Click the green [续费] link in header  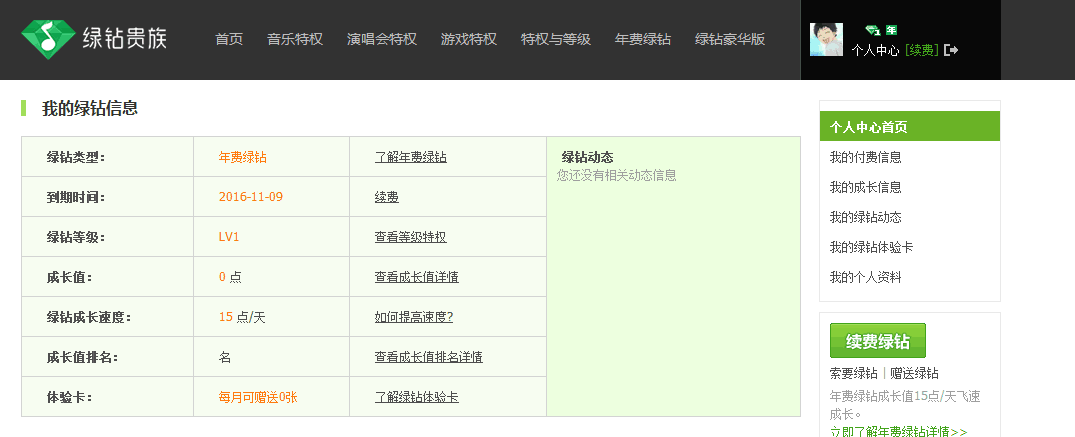[922, 50]
